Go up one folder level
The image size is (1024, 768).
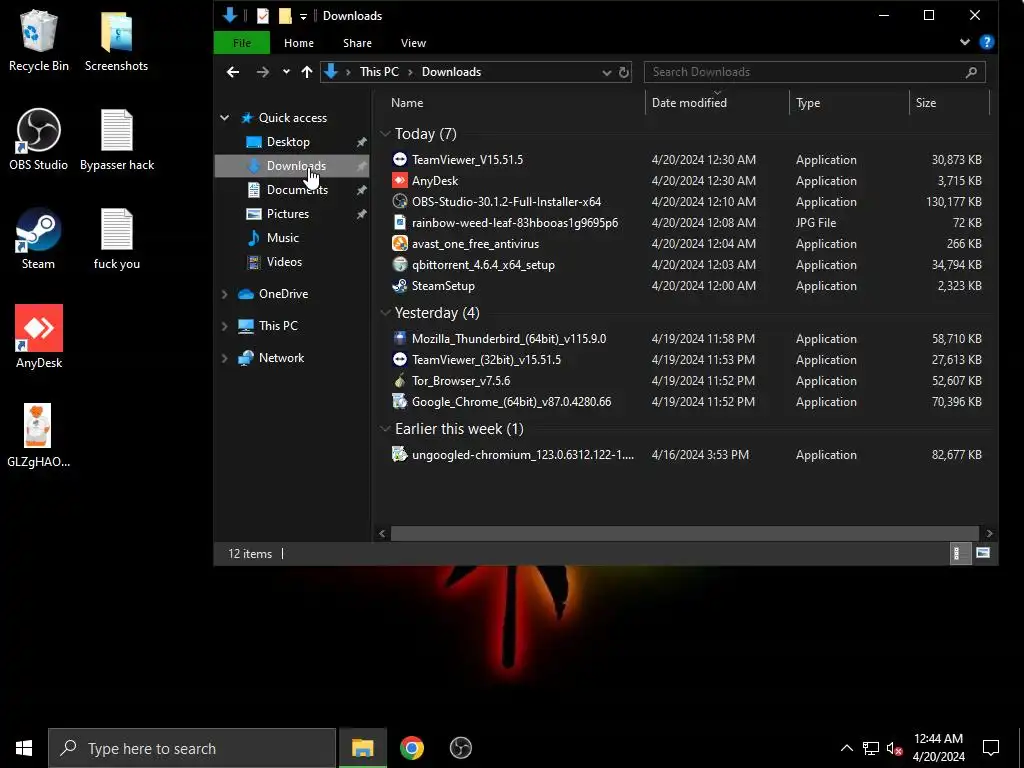(x=307, y=72)
